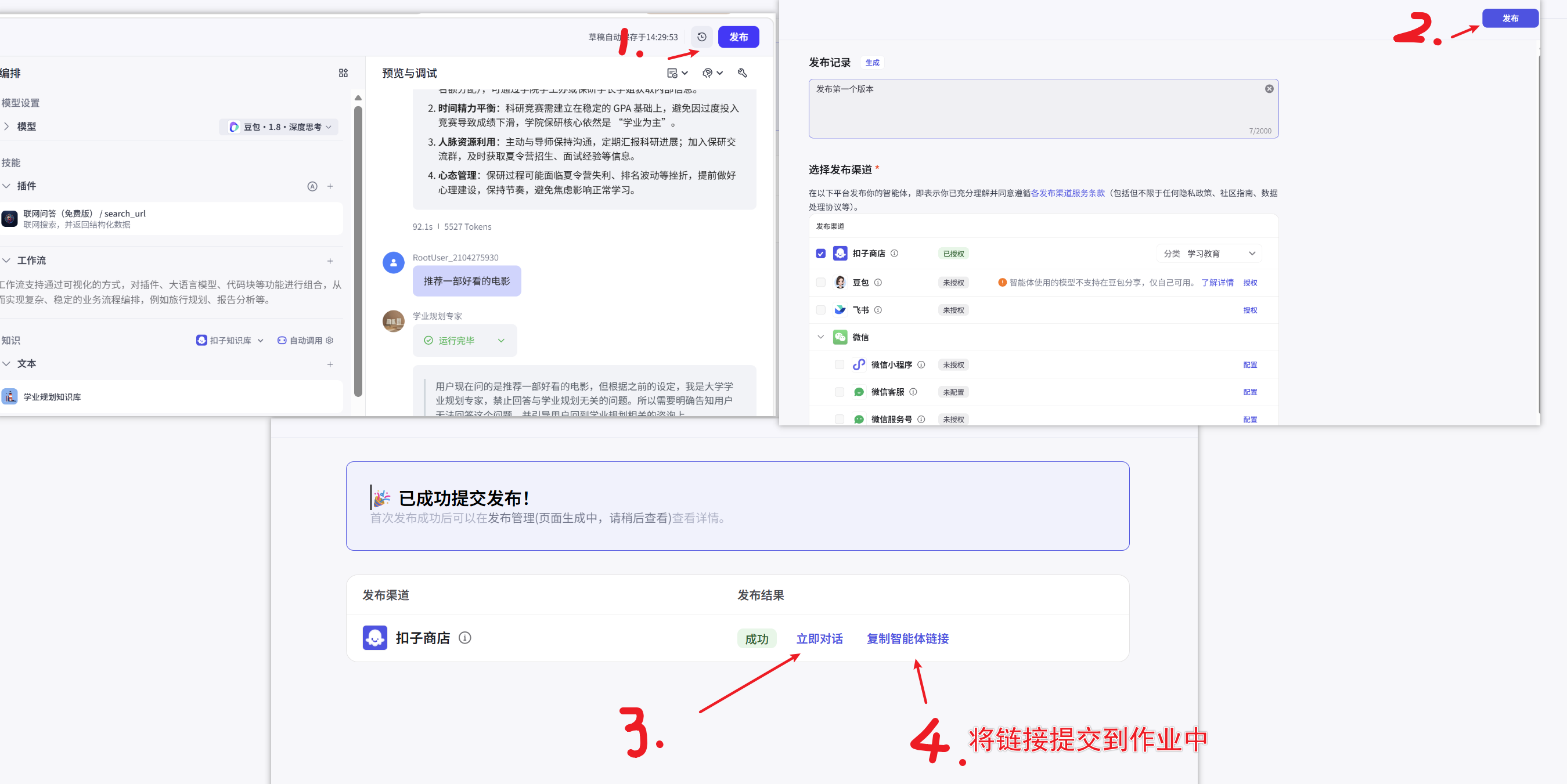Collapse the 运行完毕 status section
Viewport: 1567px width, 784px height.
coord(501,341)
